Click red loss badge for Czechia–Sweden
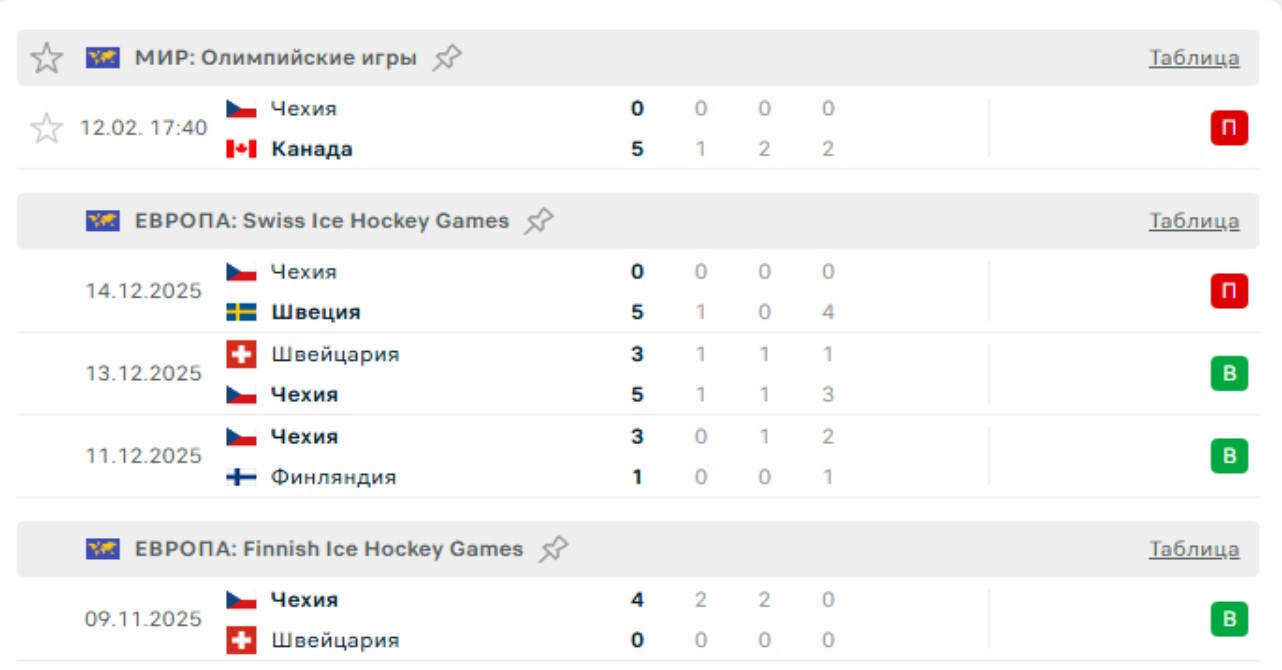This screenshot has width=1282, height=670. click(x=1229, y=291)
